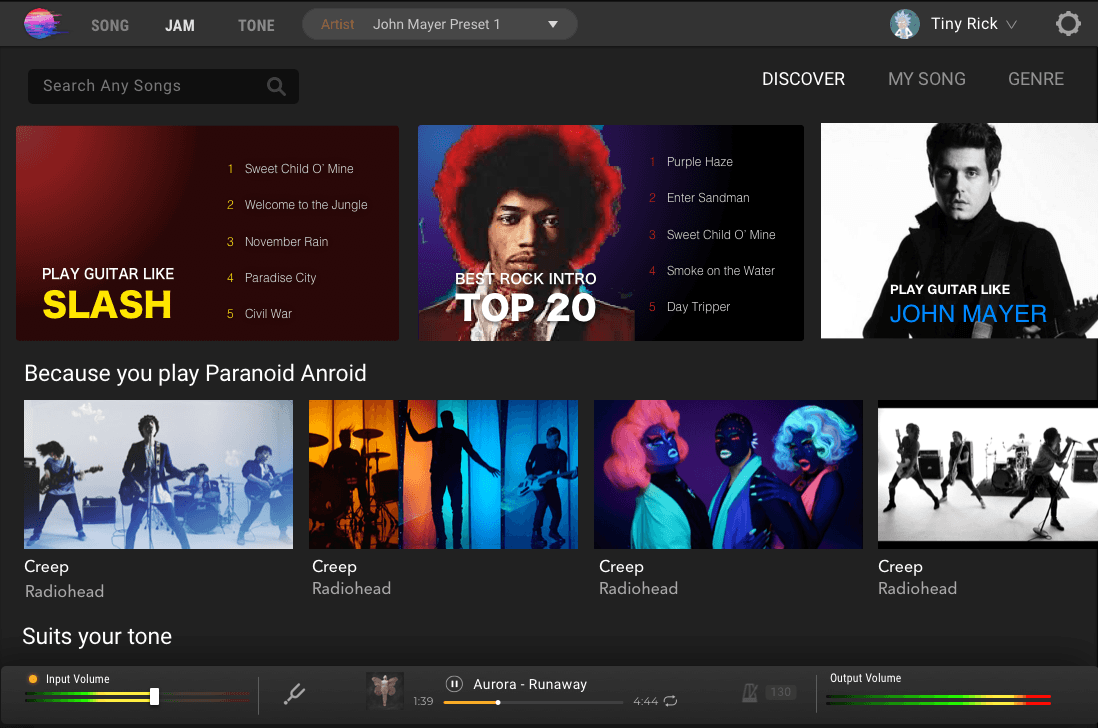
Task: Switch to the TONE tab
Action: [x=256, y=26]
